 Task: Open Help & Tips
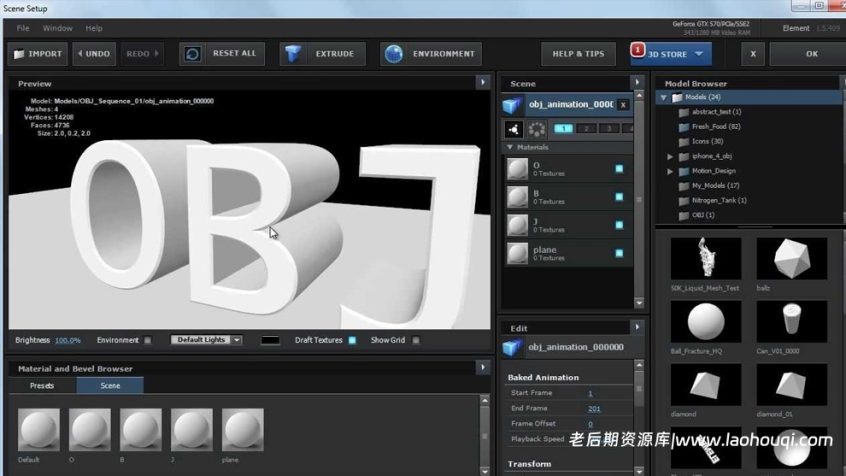point(578,54)
